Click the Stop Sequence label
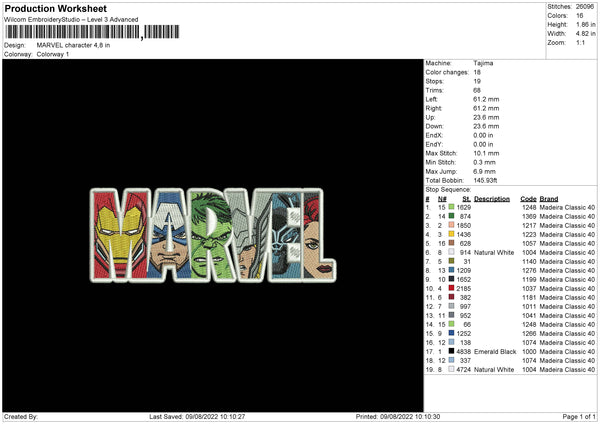Screen dimensions: 600x424 448,189
